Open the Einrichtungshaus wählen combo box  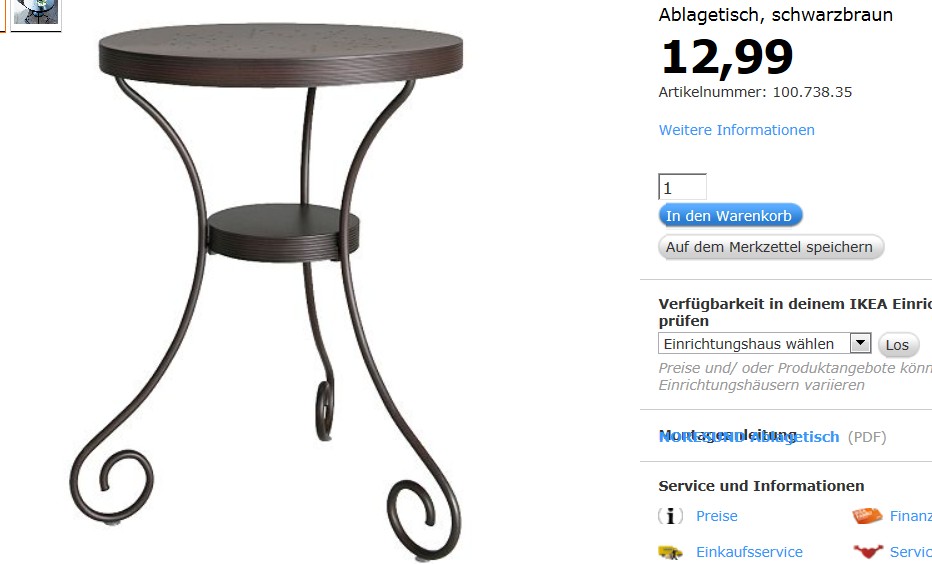pos(764,344)
